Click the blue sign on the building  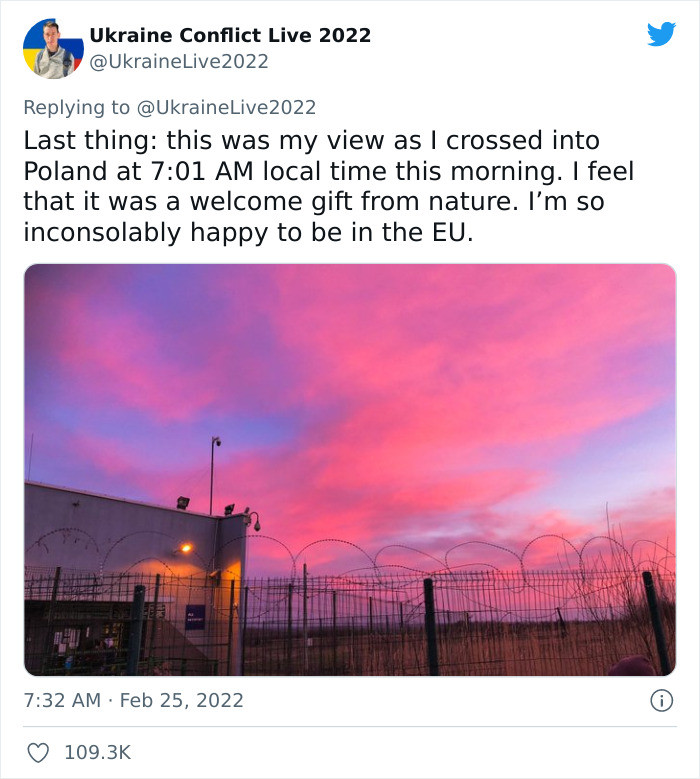tap(195, 617)
